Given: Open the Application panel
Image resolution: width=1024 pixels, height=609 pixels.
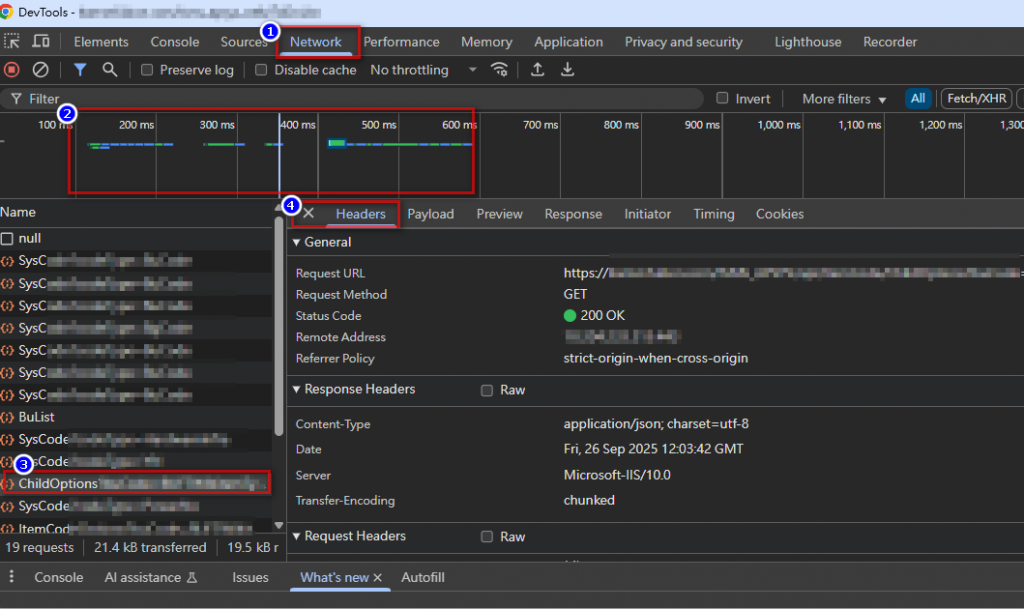Looking at the screenshot, I should (x=568, y=42).
